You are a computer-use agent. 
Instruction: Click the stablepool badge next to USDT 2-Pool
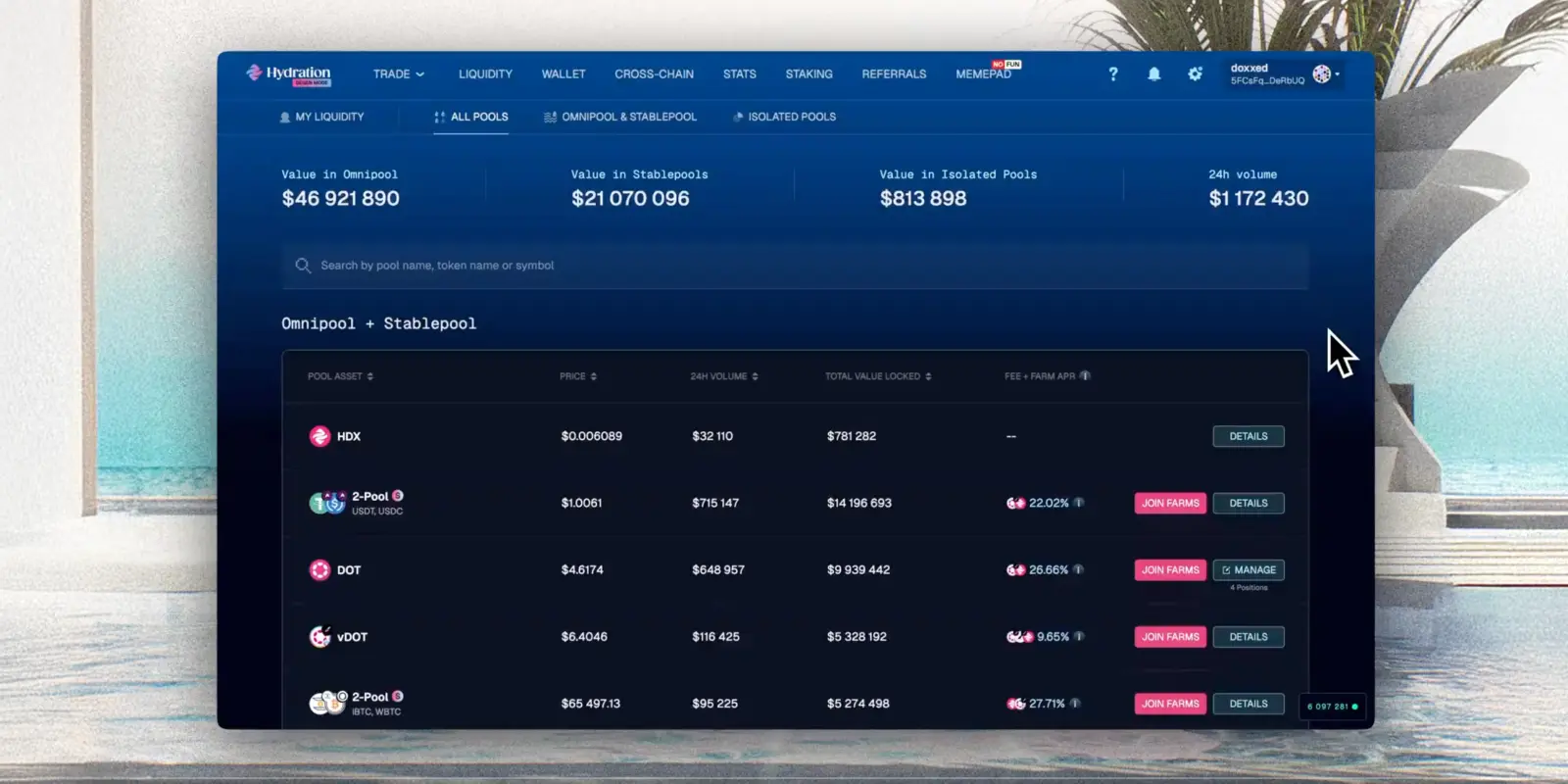coord(398,496)
